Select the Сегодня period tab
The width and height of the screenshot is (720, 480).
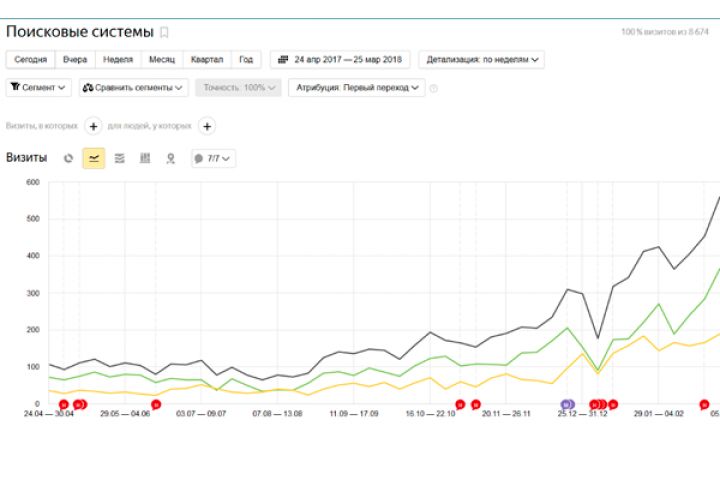click(30, 59)
